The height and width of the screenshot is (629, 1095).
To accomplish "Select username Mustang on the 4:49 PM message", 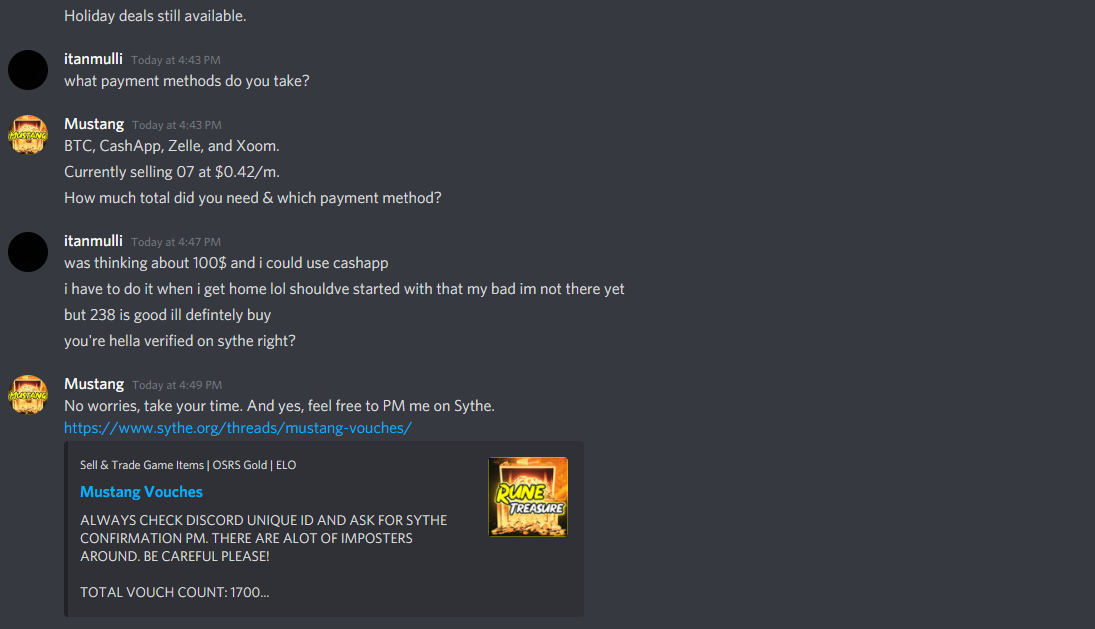I will (94, 384).
